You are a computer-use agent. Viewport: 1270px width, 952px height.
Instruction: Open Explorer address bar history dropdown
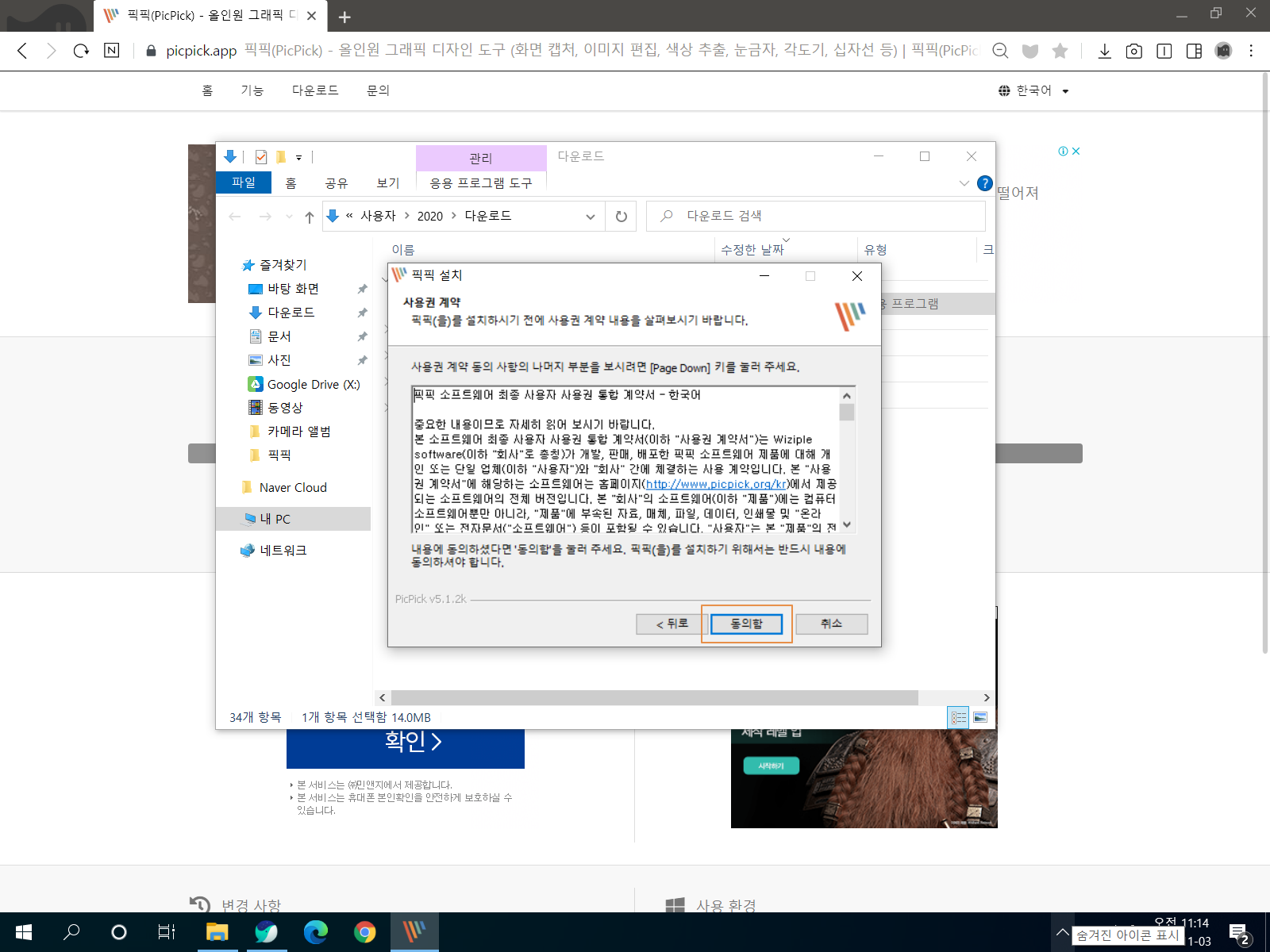590,217
